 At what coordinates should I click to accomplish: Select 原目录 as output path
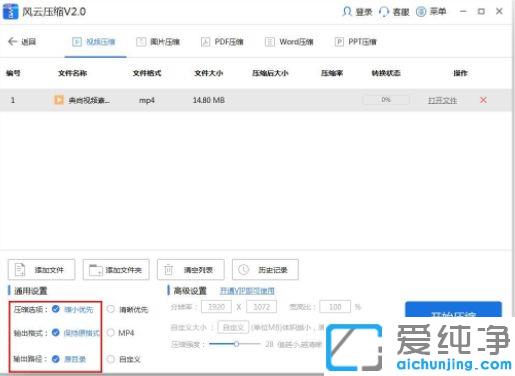(69, 359)
